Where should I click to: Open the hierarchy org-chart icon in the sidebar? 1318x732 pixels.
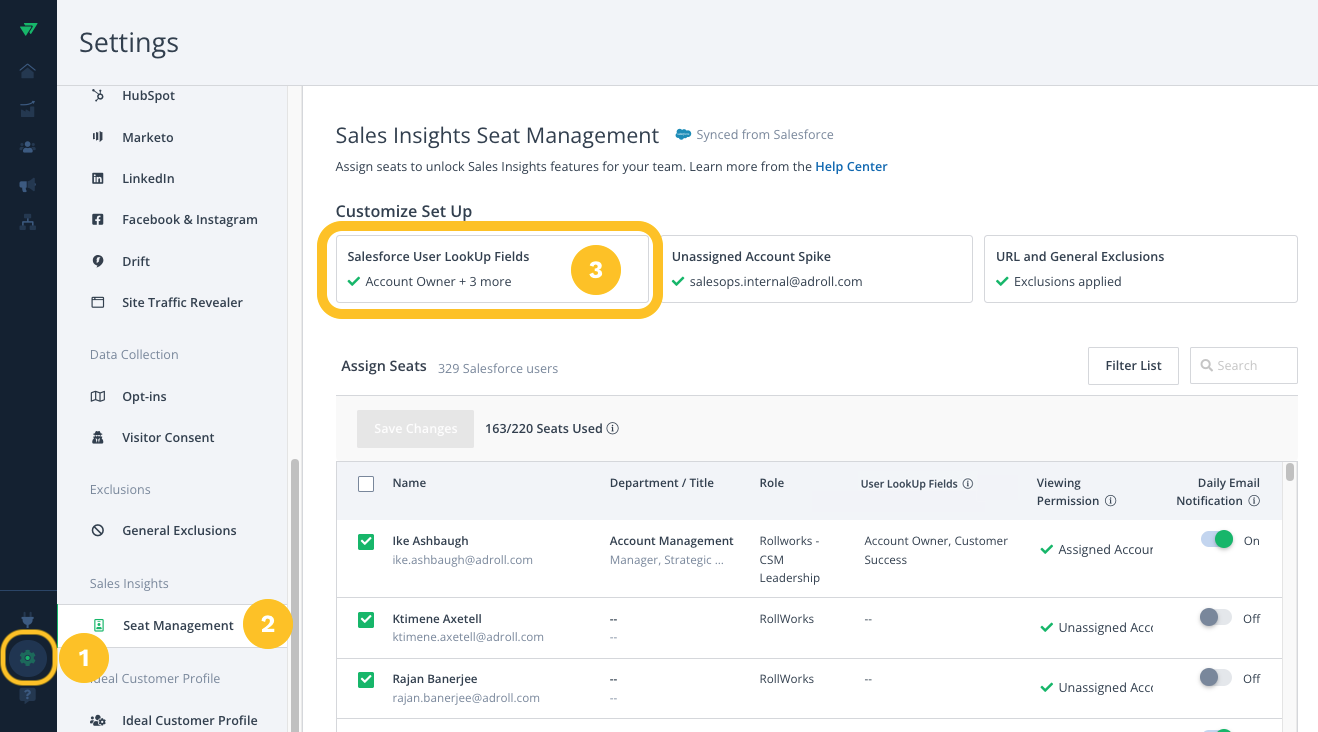pos(28,223)
